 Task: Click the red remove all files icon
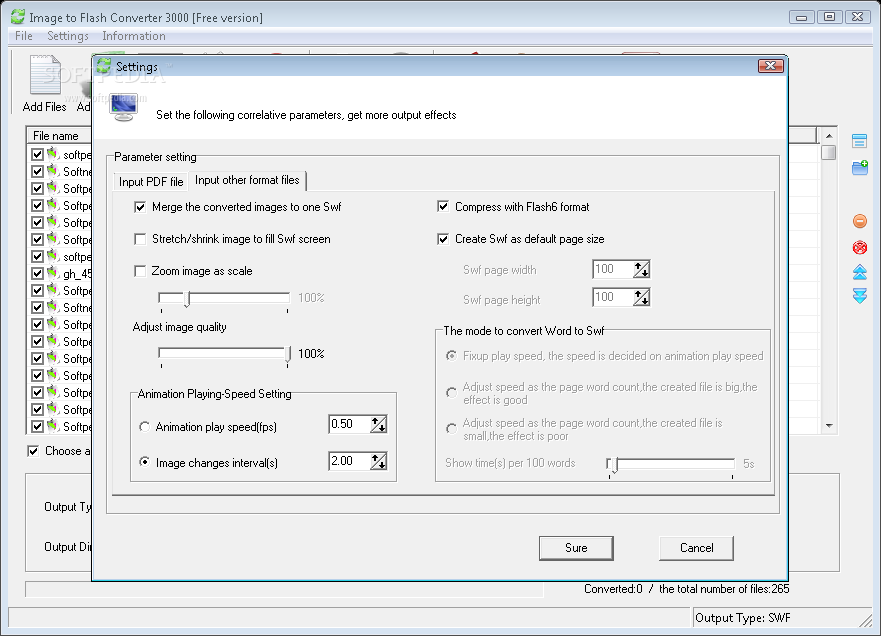[x=860, y=247]
